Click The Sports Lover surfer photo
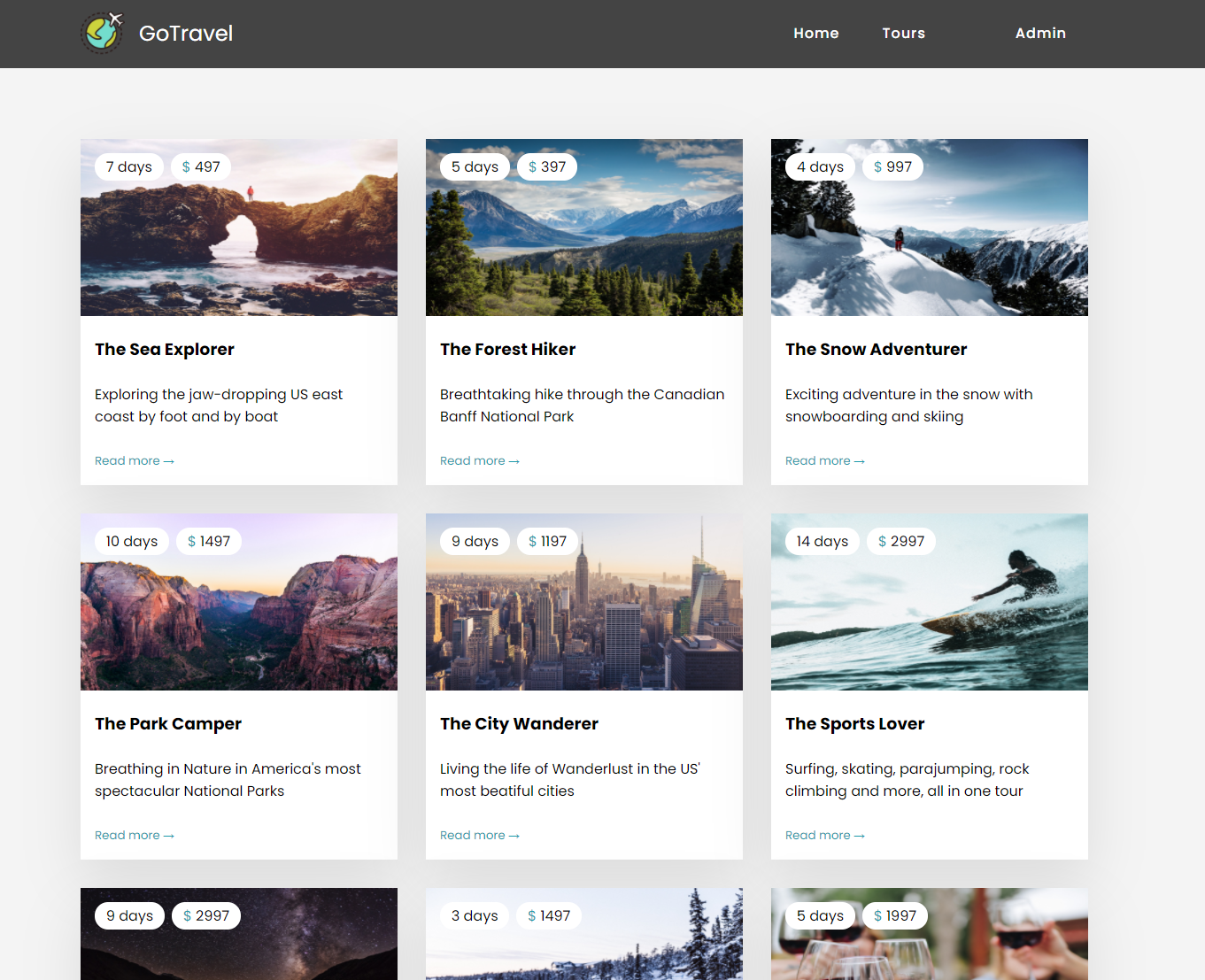1205x980 pixels. coord(930,602)
